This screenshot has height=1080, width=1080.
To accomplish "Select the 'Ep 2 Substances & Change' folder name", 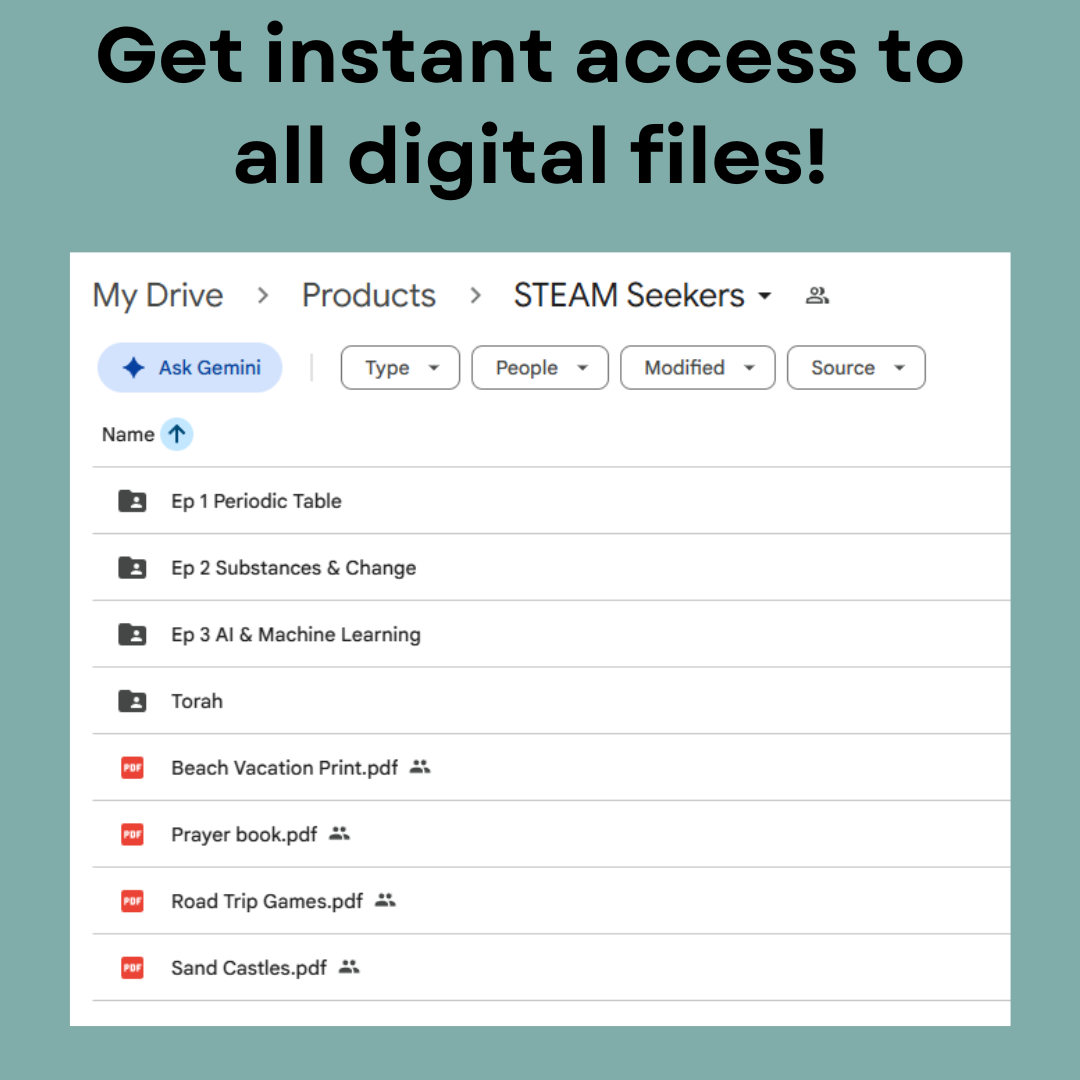I will [x=293, y=568].
